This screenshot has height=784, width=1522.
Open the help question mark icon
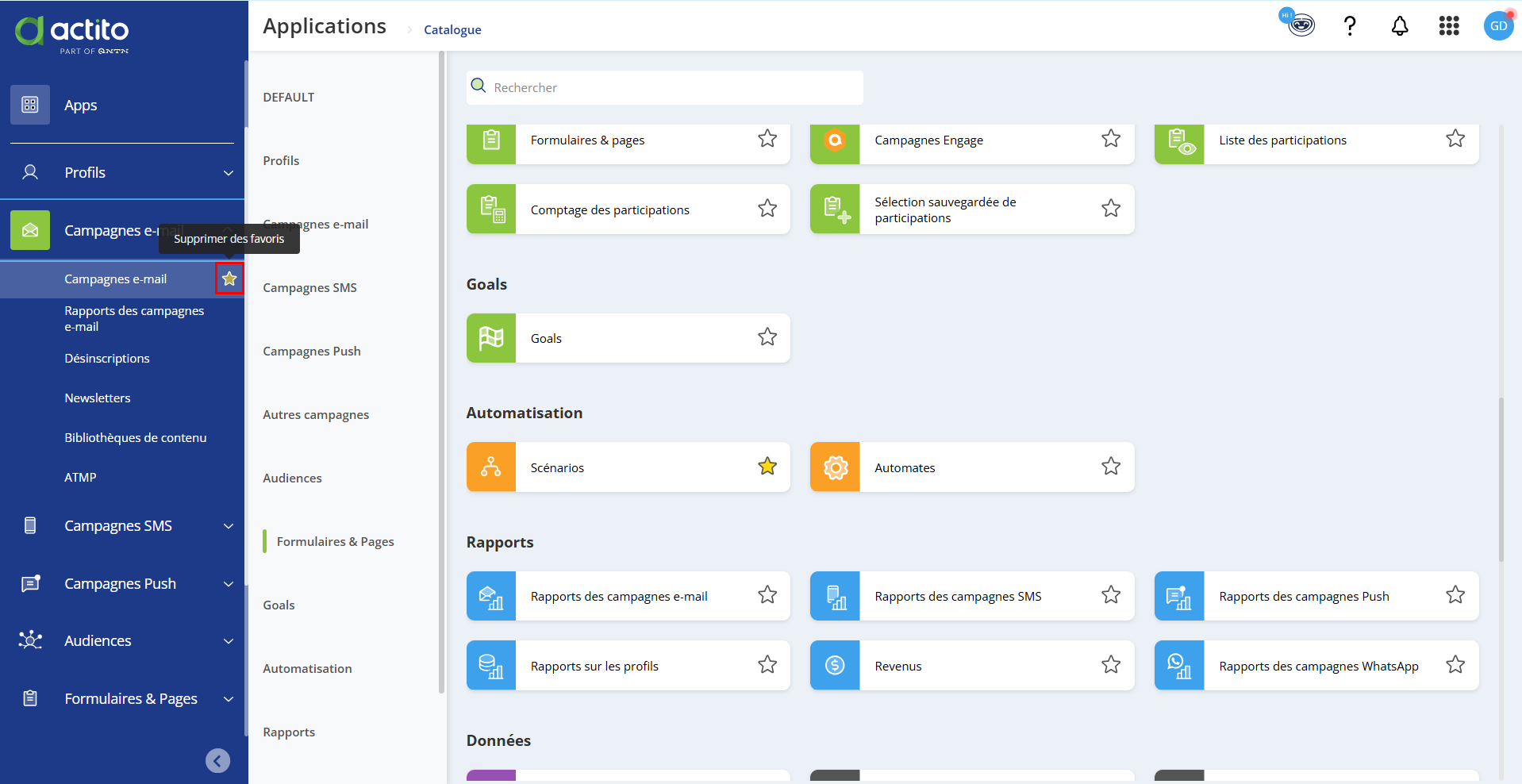(1350, 26)
